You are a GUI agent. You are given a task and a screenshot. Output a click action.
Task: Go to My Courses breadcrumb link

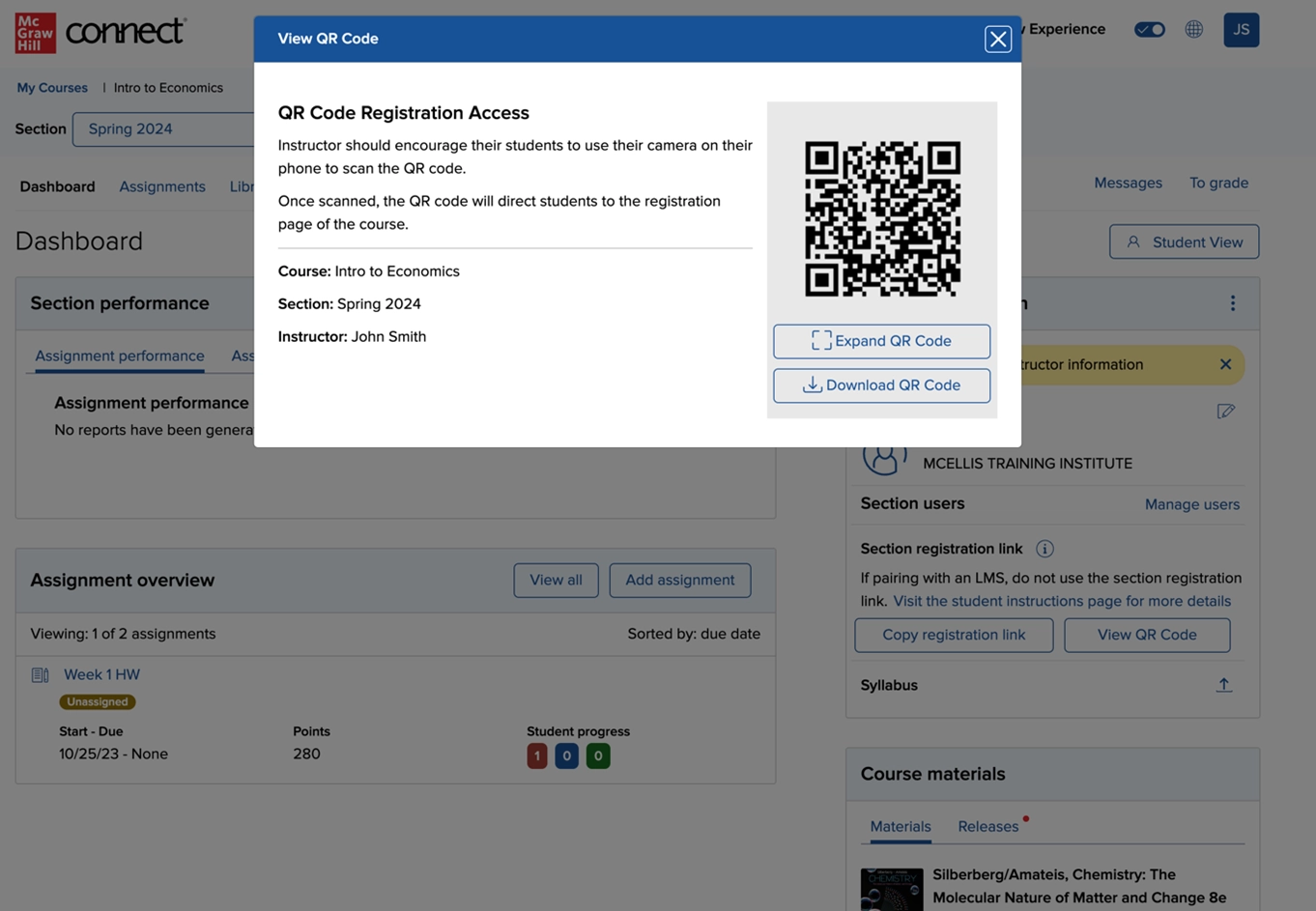pyautogui.click(x=52, y=88)
